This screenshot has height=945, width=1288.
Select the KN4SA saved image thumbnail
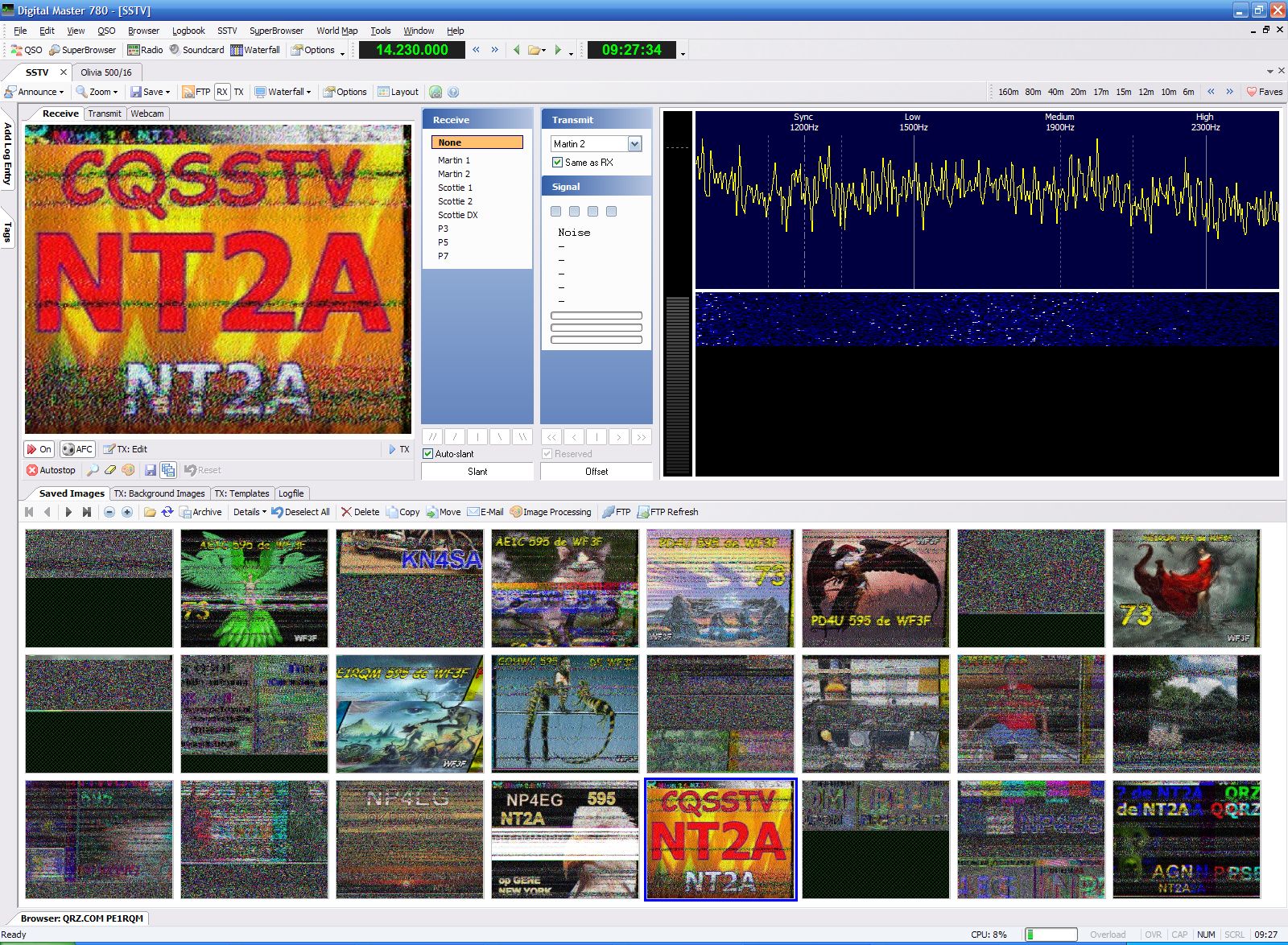click(409, 588)
